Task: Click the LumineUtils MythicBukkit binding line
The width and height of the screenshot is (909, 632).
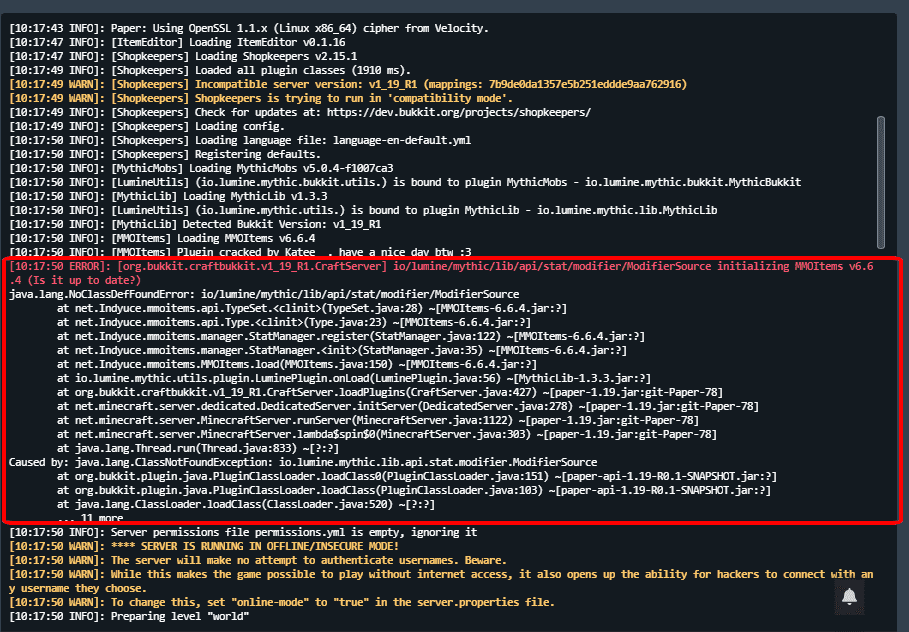Action: pos(405,183)
